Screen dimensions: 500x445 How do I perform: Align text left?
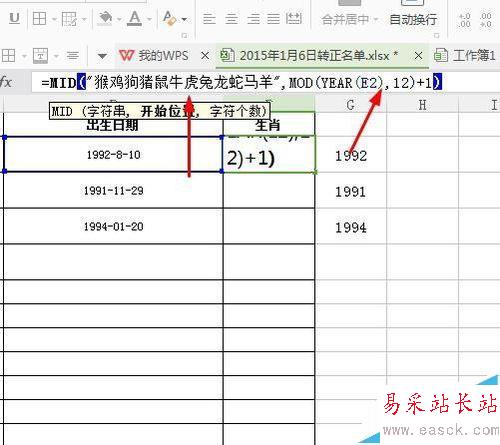coord(209,19)
